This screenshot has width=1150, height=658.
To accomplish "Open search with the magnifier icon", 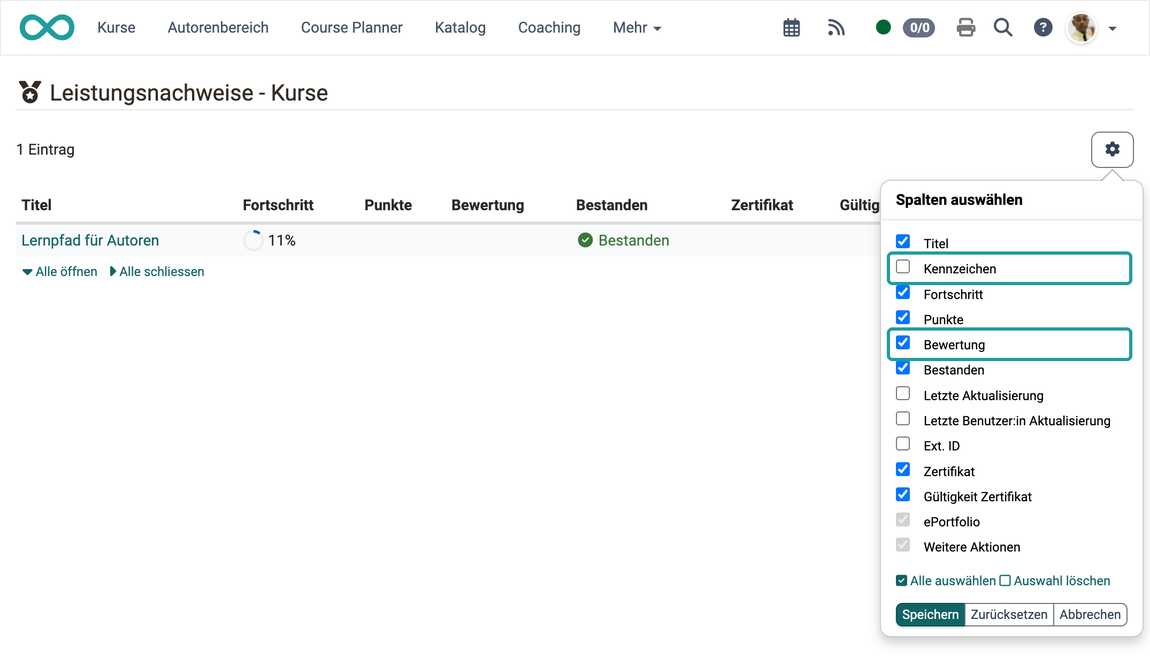I will coord(1003,28).
